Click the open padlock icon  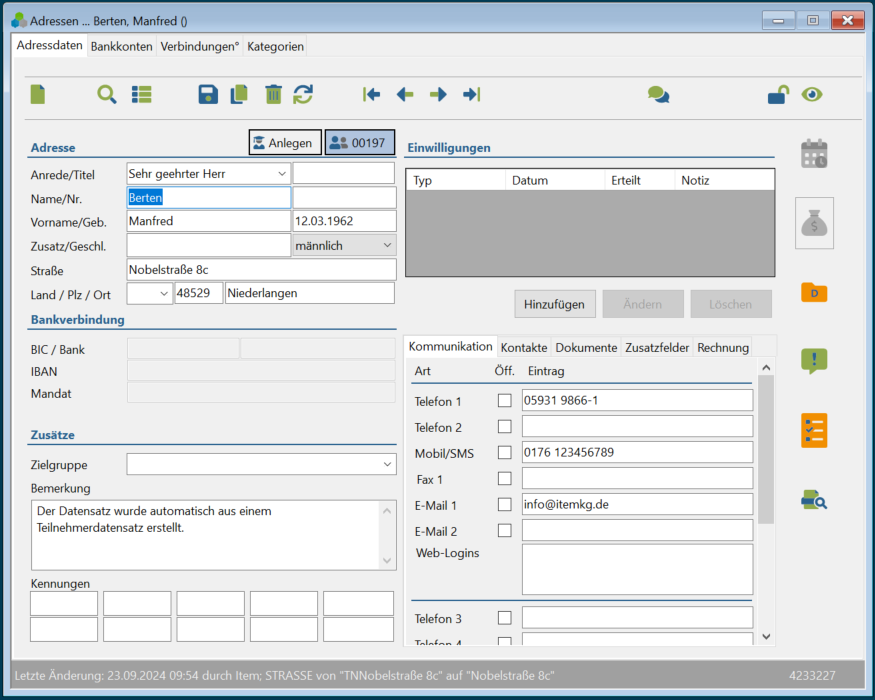[778, 94]
